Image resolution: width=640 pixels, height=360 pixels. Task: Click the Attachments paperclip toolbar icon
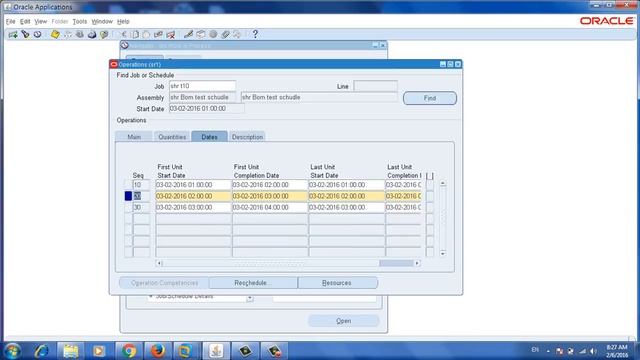[x=225, y=35]
